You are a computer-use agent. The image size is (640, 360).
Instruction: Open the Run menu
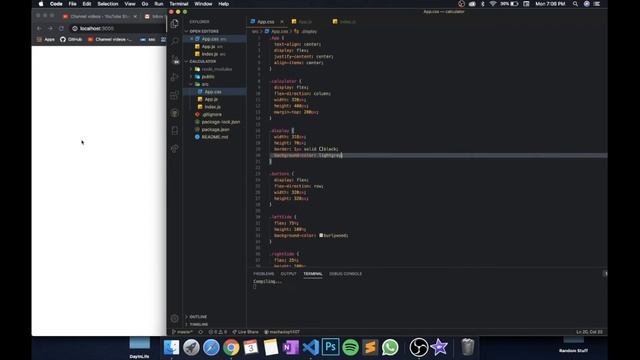(x=159, y=4)
